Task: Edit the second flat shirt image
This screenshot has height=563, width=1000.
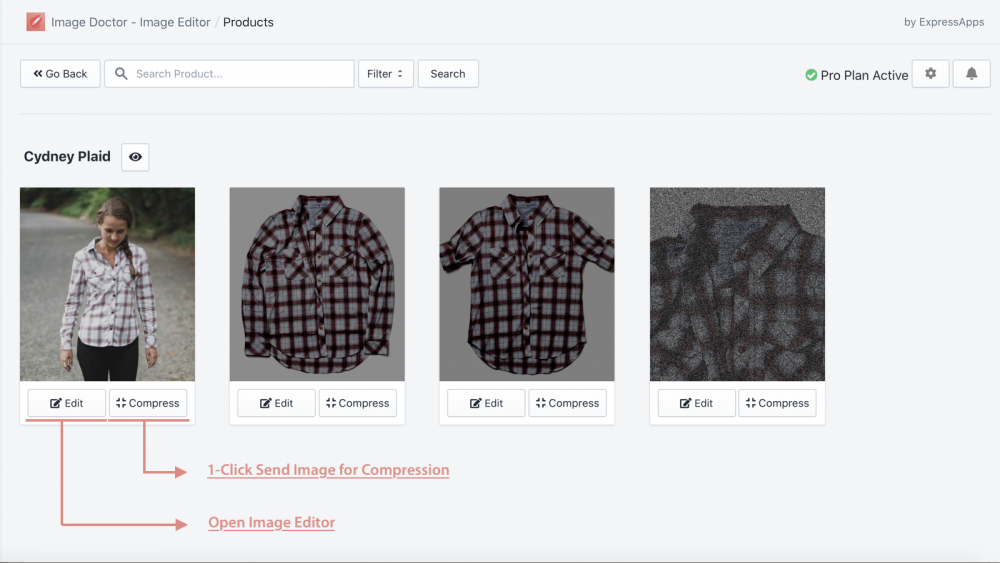Action: click(x=277, y=403)
